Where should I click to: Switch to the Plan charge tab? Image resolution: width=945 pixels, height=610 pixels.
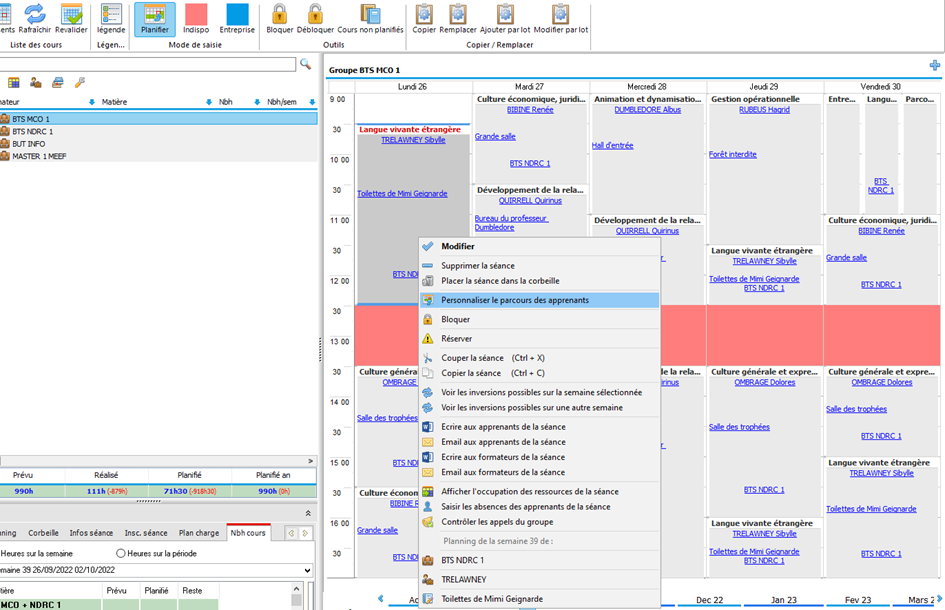(x=198, y=533)
